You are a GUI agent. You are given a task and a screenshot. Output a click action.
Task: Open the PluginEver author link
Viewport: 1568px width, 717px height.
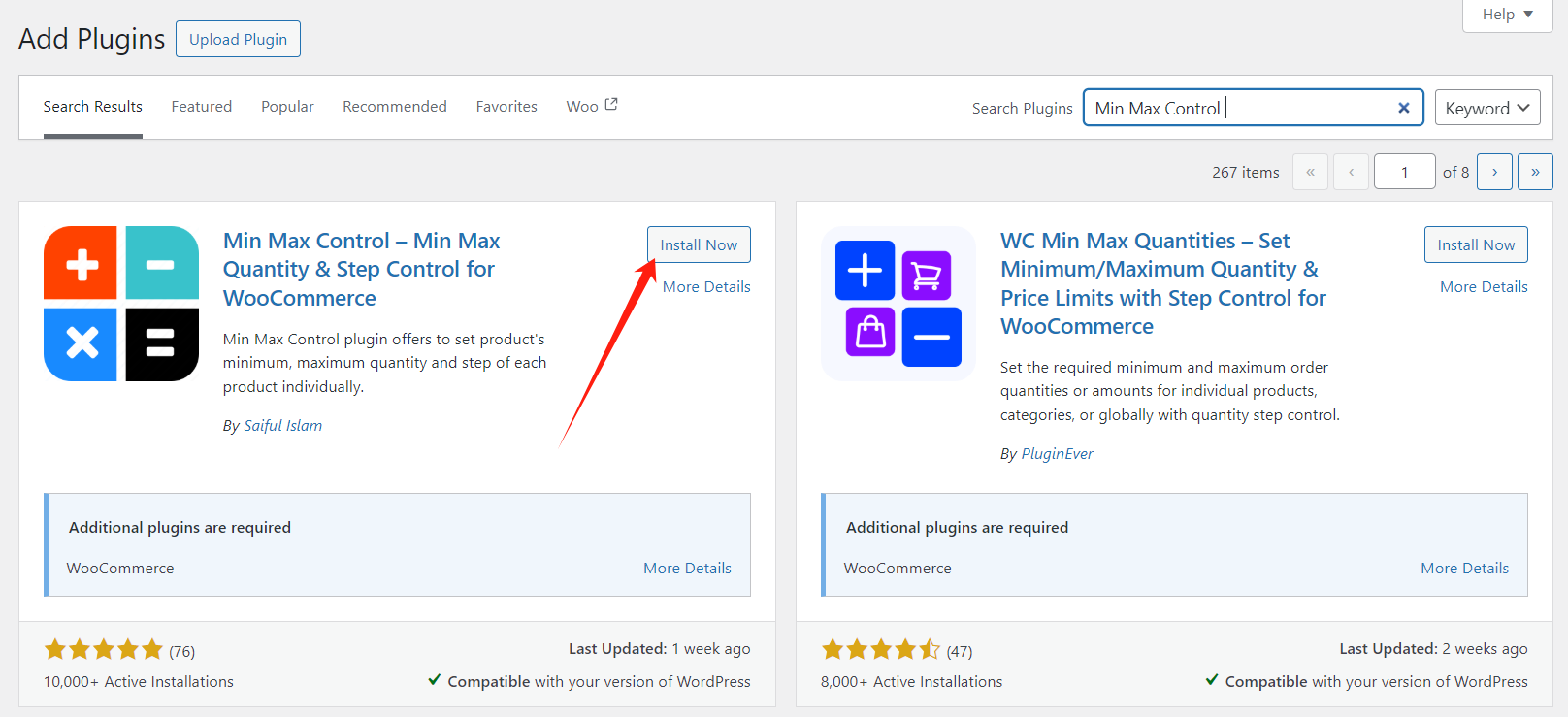pyautogui.click(x=1057, y=453)
